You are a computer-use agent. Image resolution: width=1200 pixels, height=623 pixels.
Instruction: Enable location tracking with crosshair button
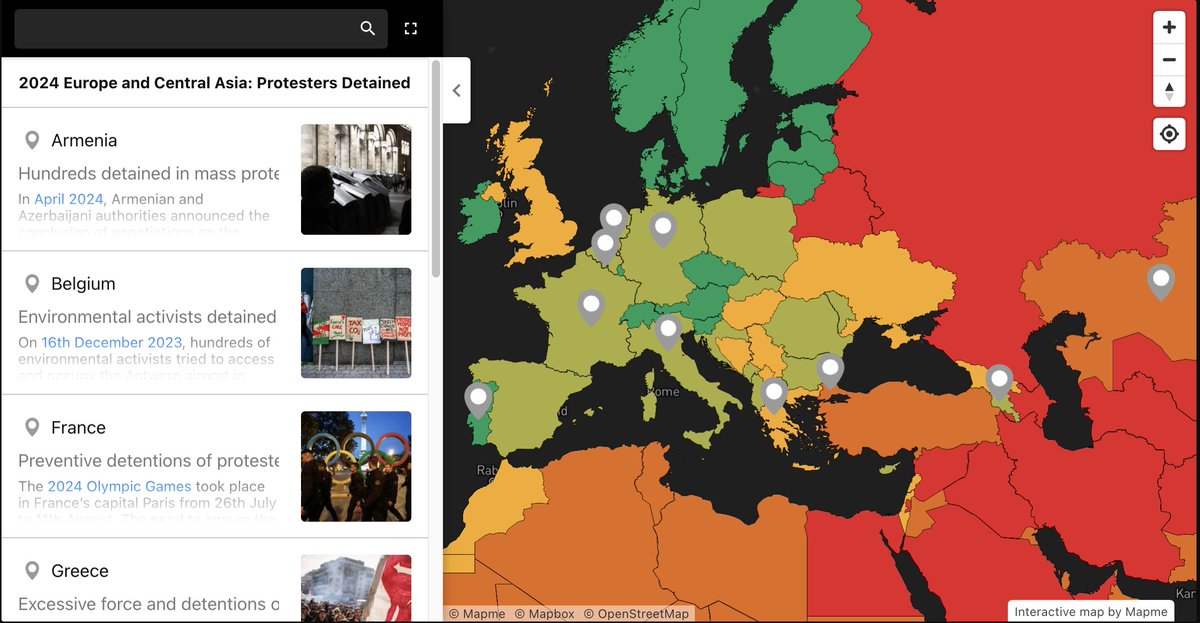[1168, 133]
